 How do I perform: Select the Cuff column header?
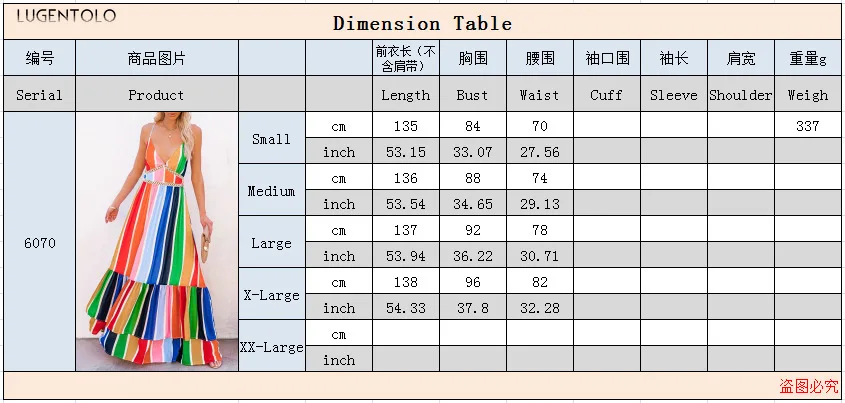pyautogui.click(x=606, y=95)
